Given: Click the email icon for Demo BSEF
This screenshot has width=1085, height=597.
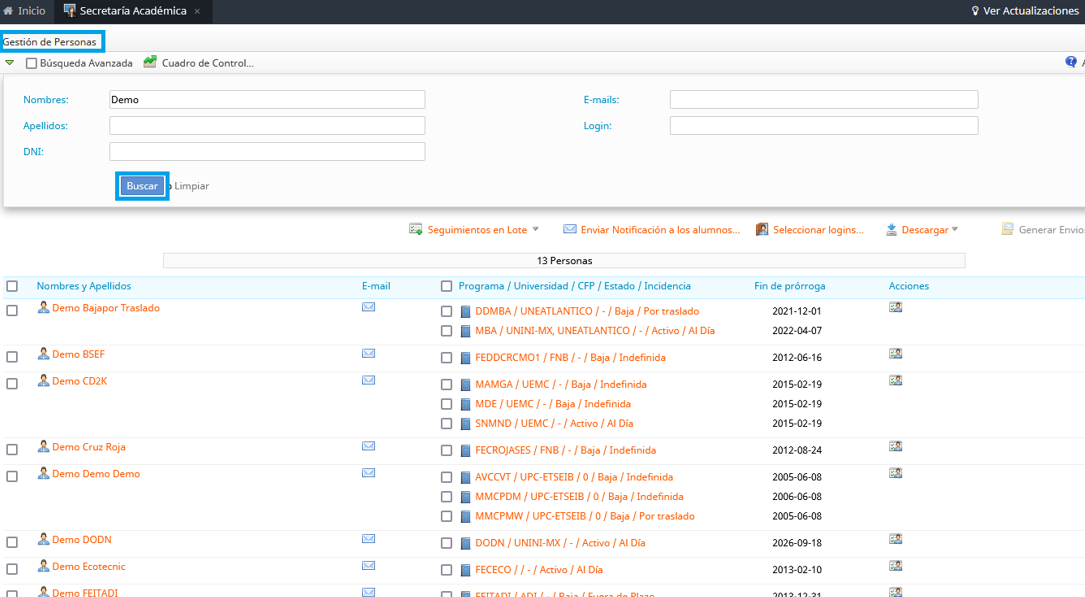Looking at the screenshot, I should click(368, 354).
